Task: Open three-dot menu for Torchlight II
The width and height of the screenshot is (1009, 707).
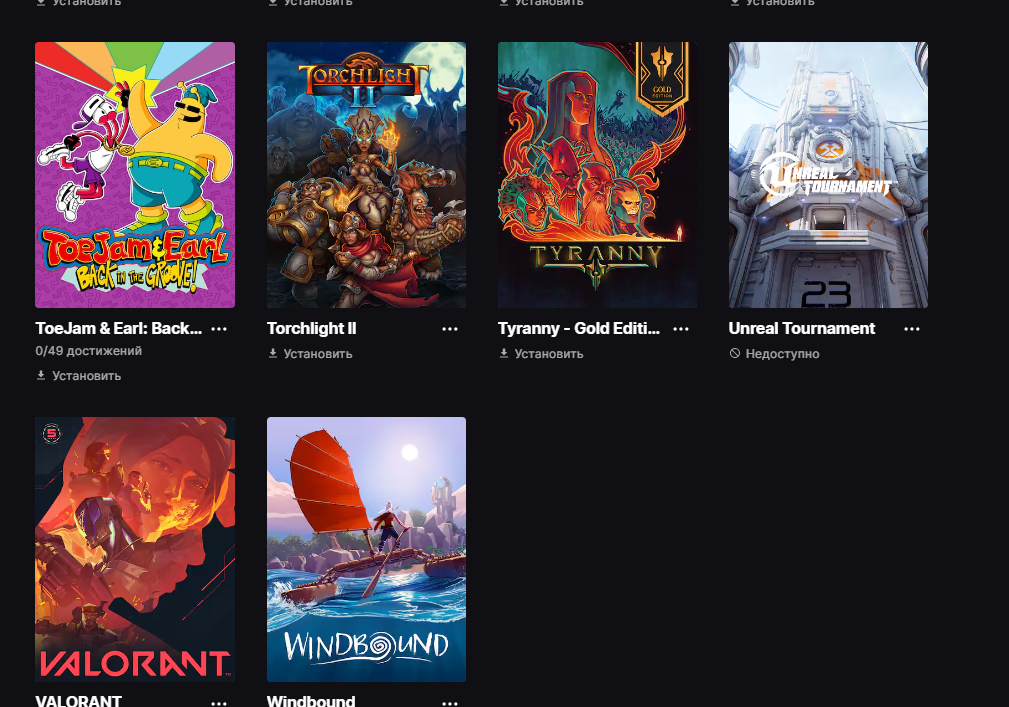Action: pos(450,329)
